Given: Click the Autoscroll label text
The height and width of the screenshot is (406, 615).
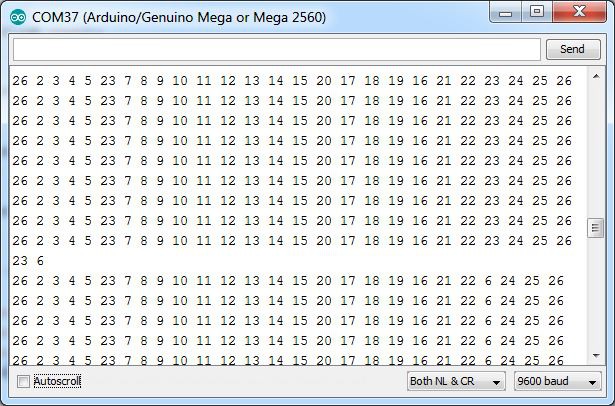Looking at the screenshot, I should [x=57, y=381].
